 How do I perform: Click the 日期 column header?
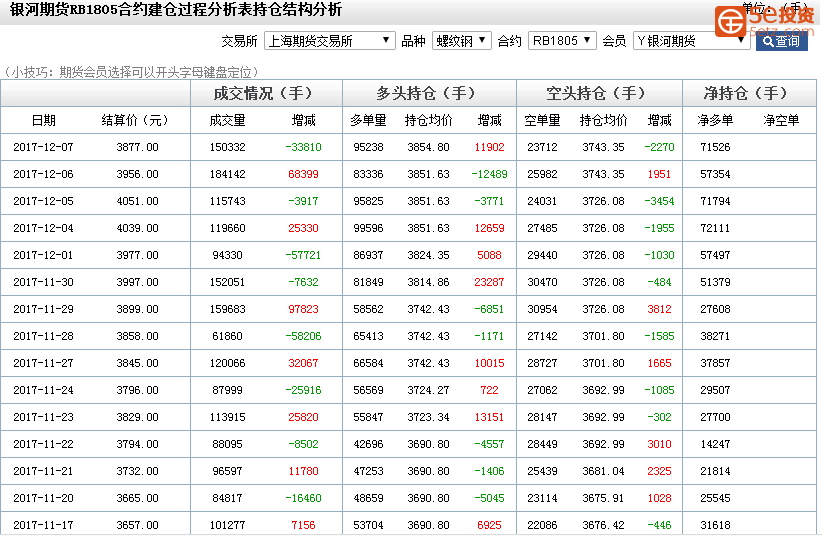coord(44,121)
